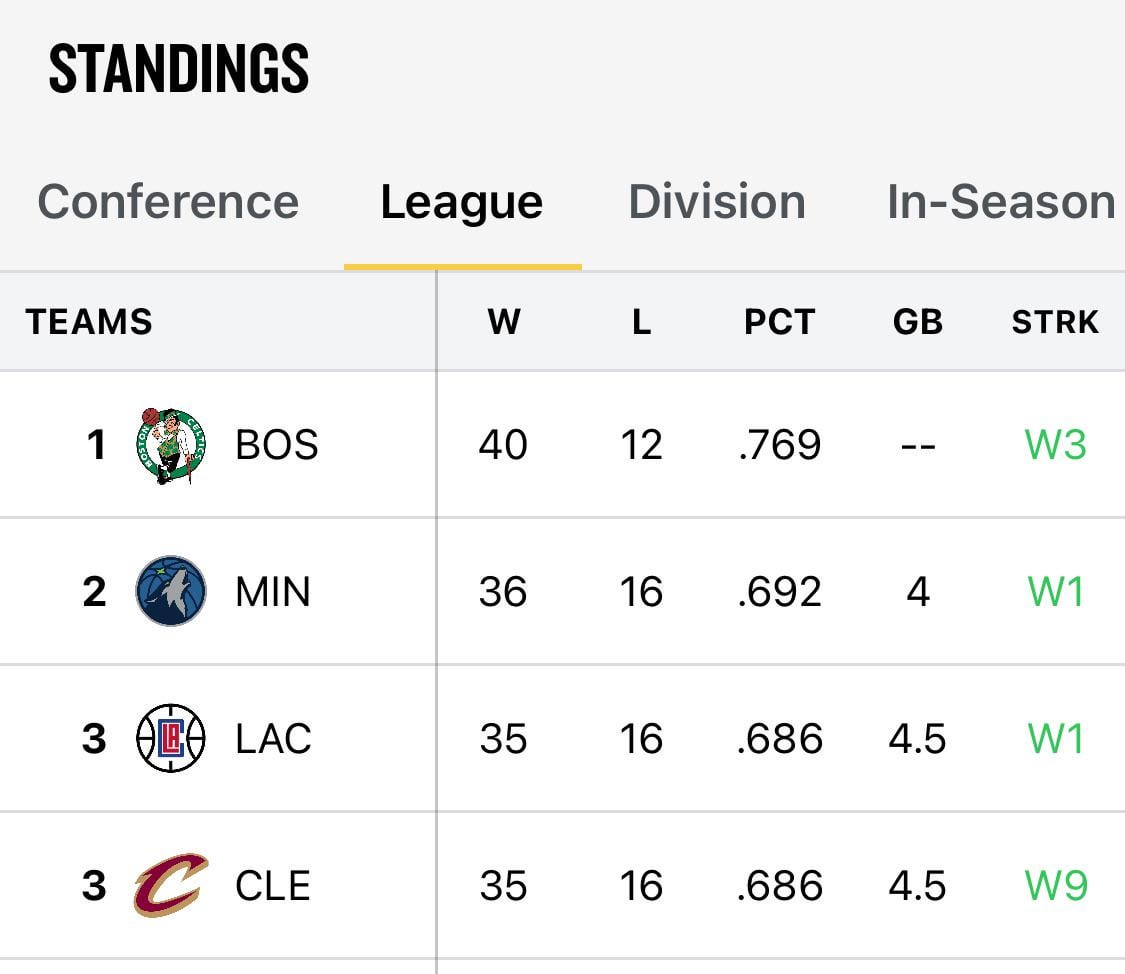Screen dimensions: 1125x974
Task: Tap the Boston Celtics team logo
Action: [171, 445]
